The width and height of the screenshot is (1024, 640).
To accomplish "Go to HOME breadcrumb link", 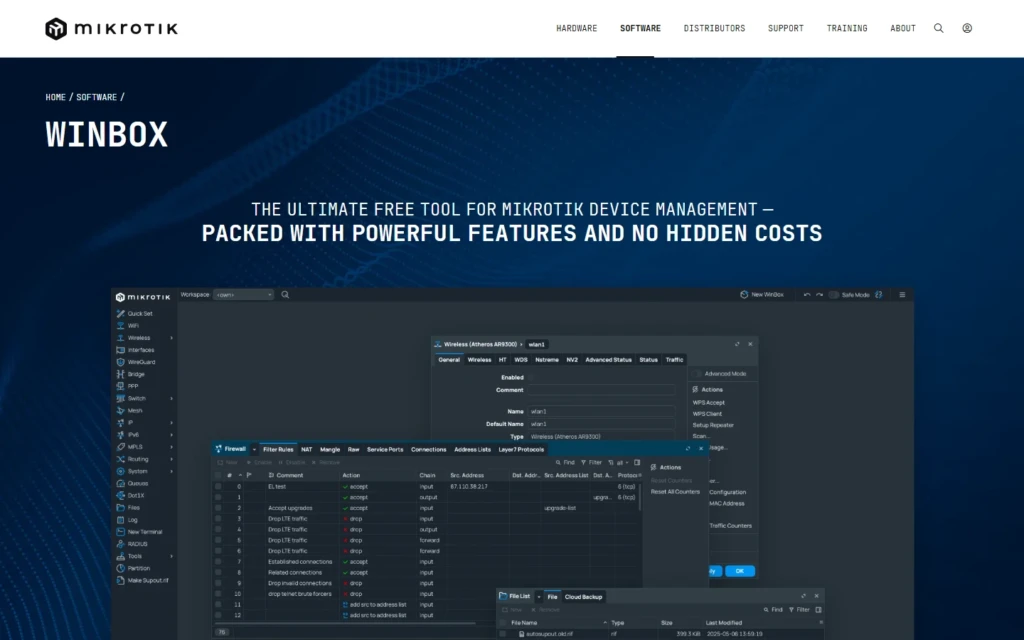I will point(56,97).
